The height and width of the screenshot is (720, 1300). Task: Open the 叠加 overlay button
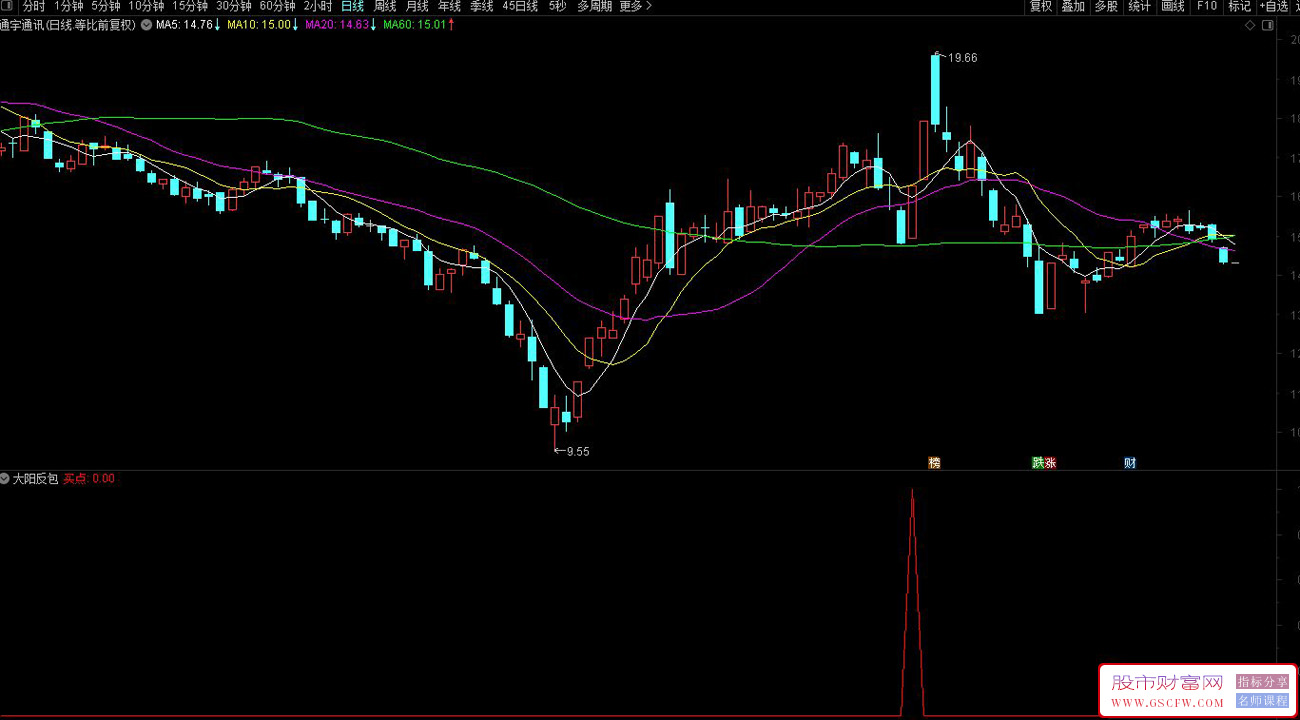[x=1073, y=6]
